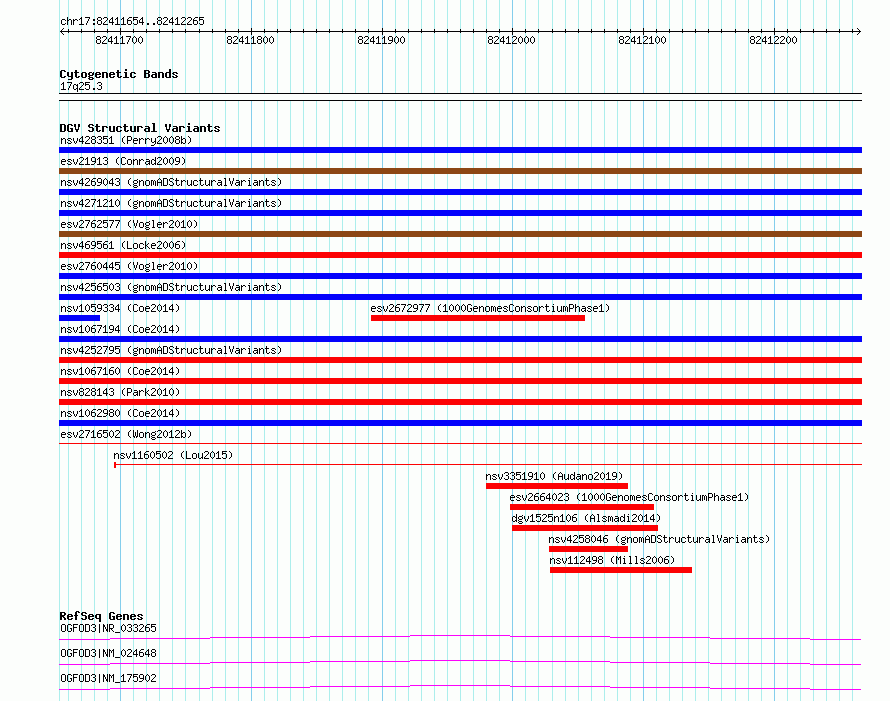Screen dimensions: 890x701
Task: Open variant nsv1067194 (Coe2014)
Action: click(x=120, y=329)
